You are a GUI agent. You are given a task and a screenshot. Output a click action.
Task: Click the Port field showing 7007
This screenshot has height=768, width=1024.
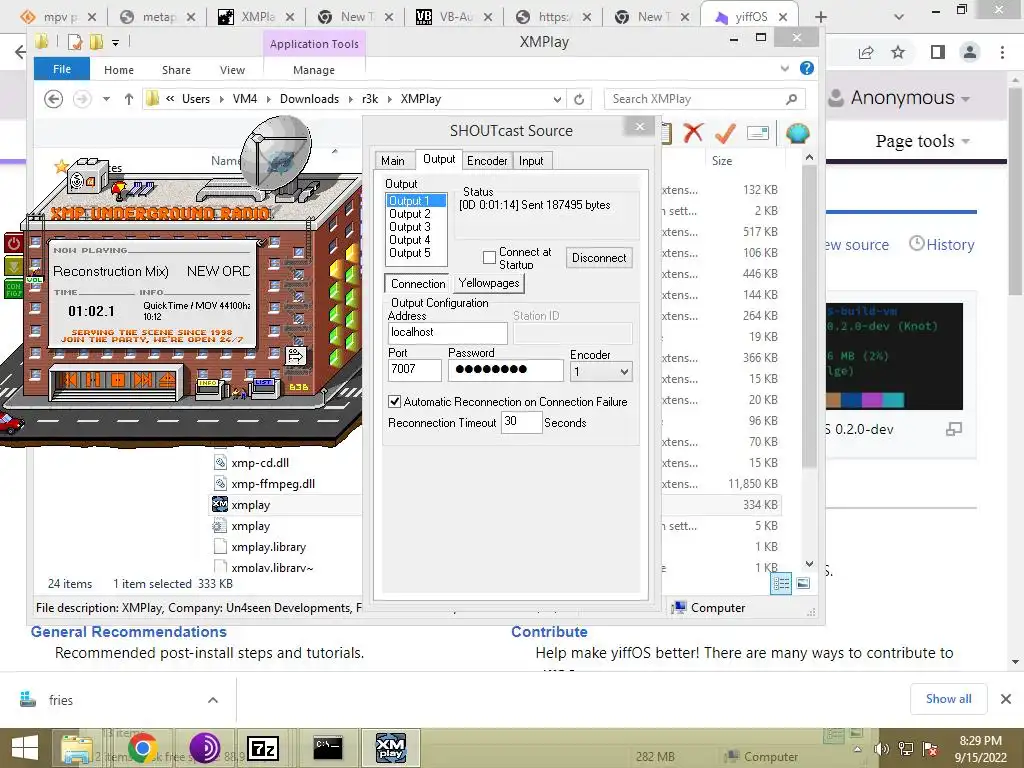pyautogui.click(x=415, y=370)
